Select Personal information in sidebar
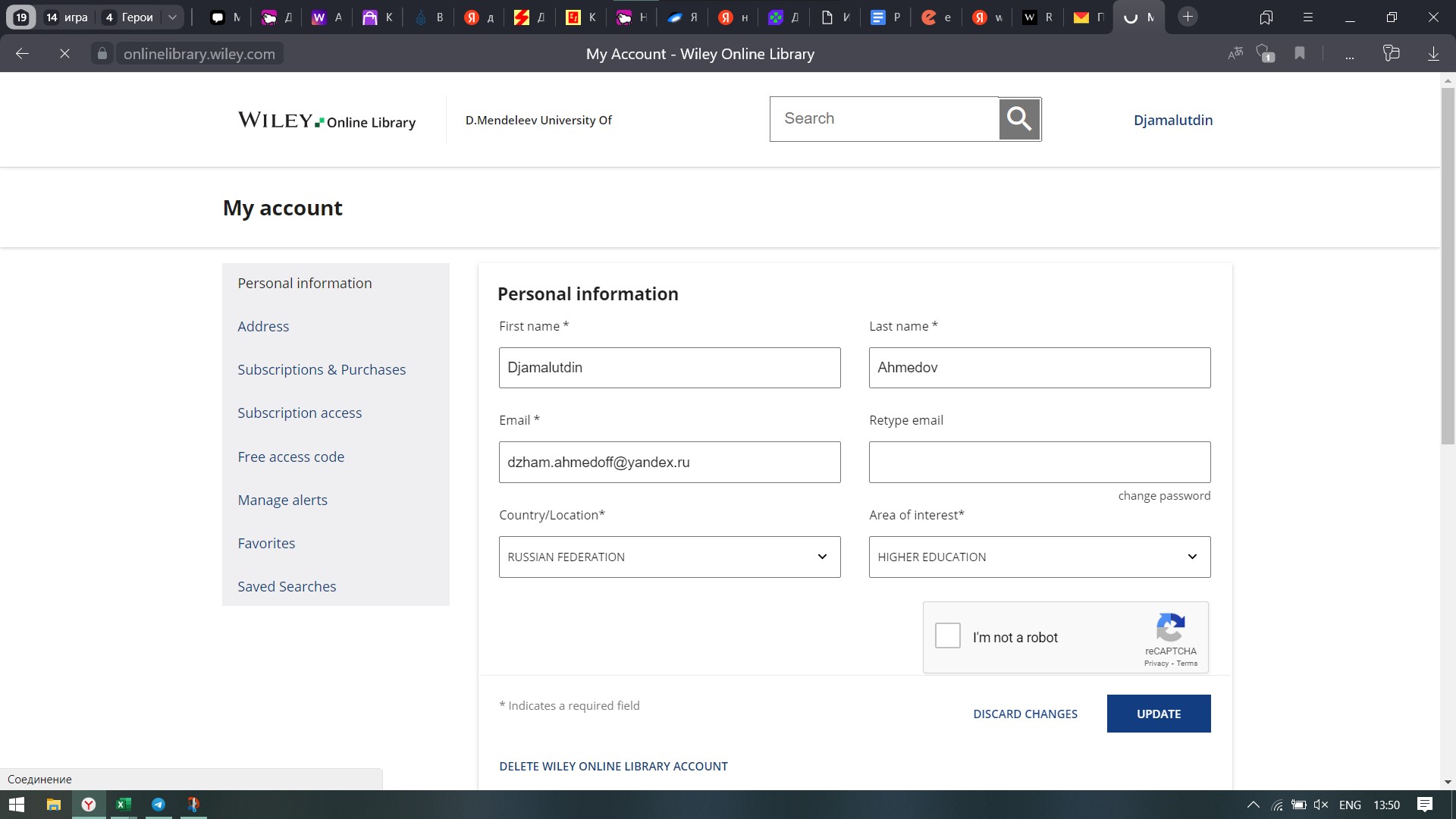 305,283
